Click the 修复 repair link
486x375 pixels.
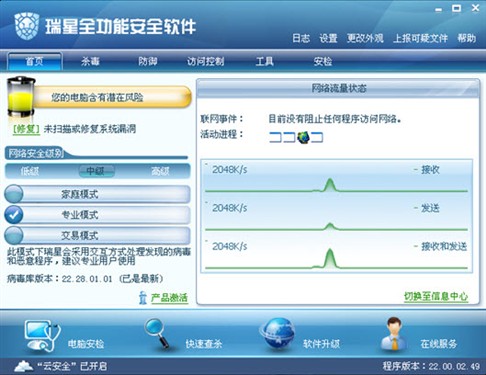26,129
